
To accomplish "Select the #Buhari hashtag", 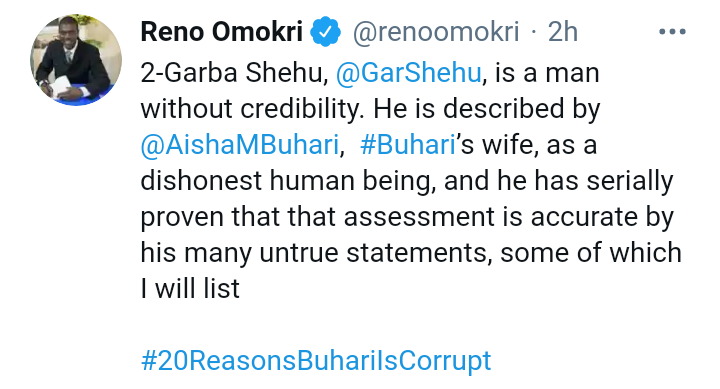I will [x=408, y=145].
